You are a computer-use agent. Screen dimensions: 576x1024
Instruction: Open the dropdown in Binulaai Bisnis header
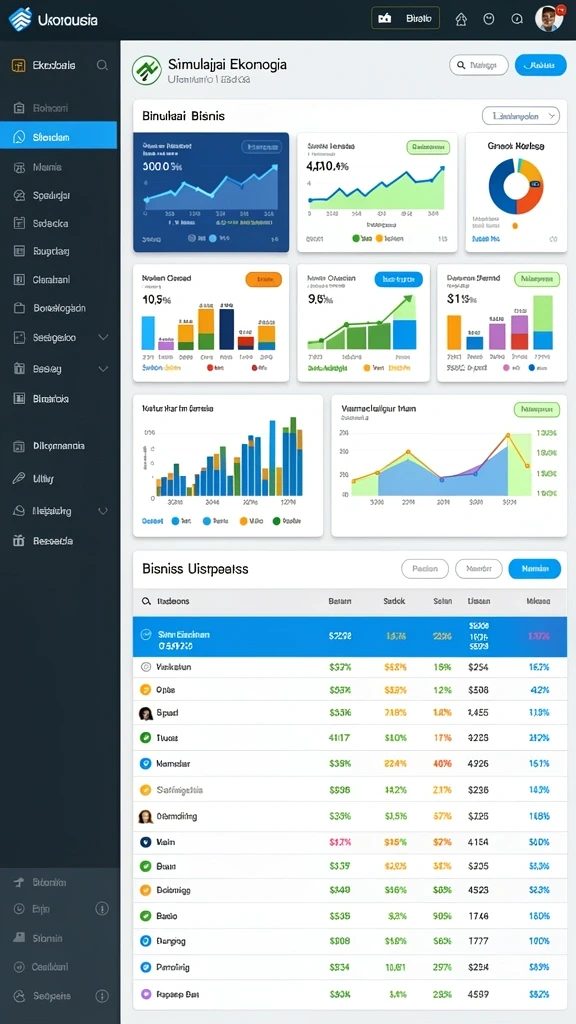point(521,116)
